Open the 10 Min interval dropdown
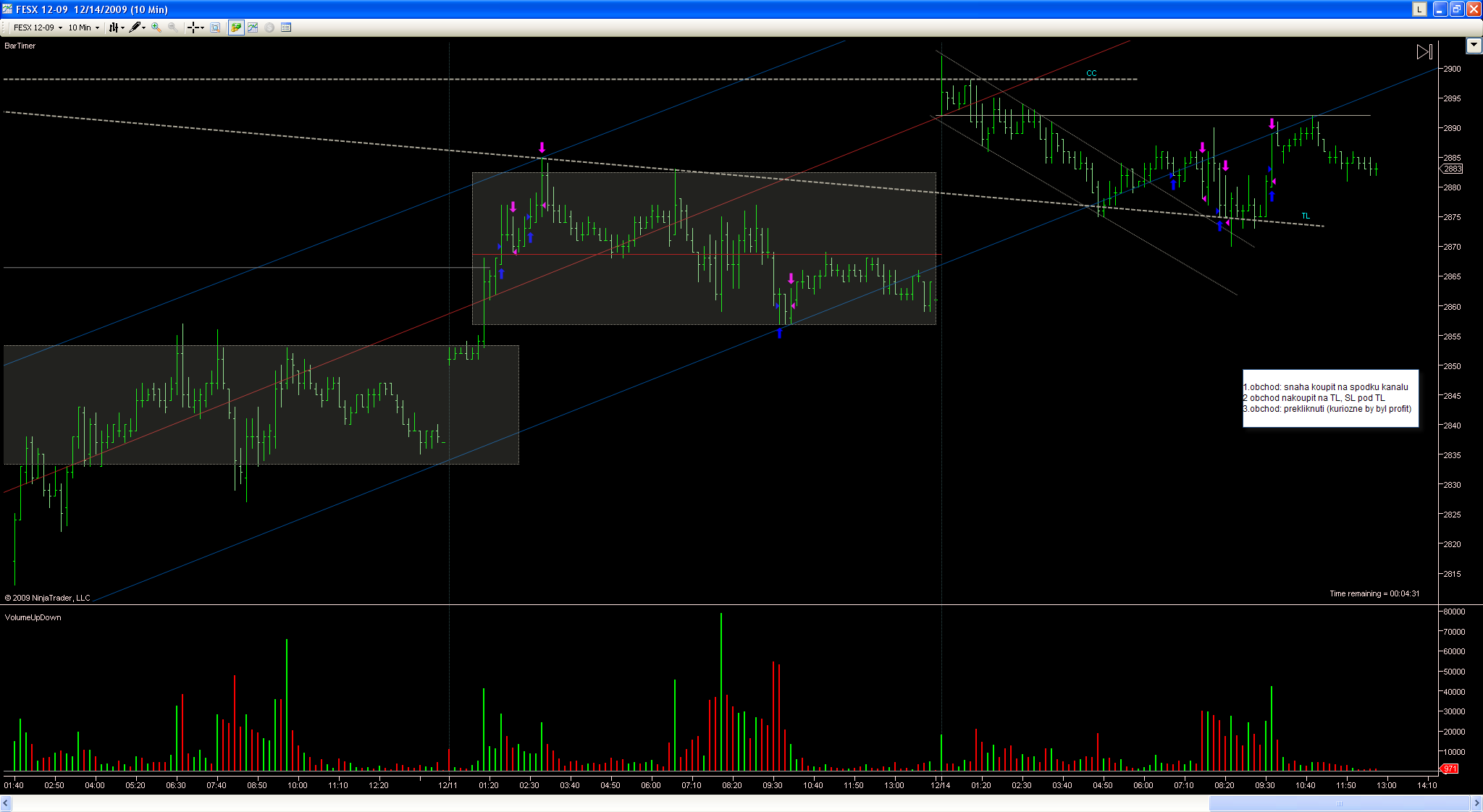 coord(83,28)
